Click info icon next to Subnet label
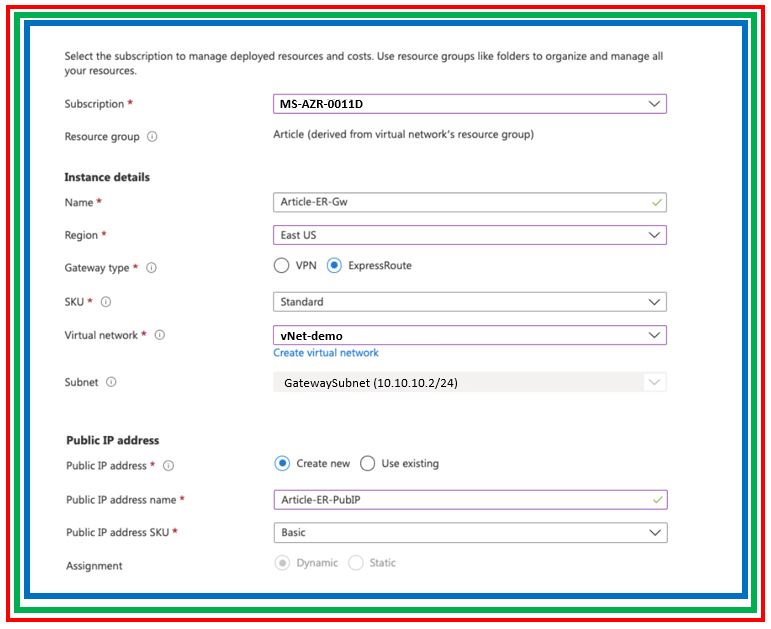 pyautogui.click(x=111, y=382)
